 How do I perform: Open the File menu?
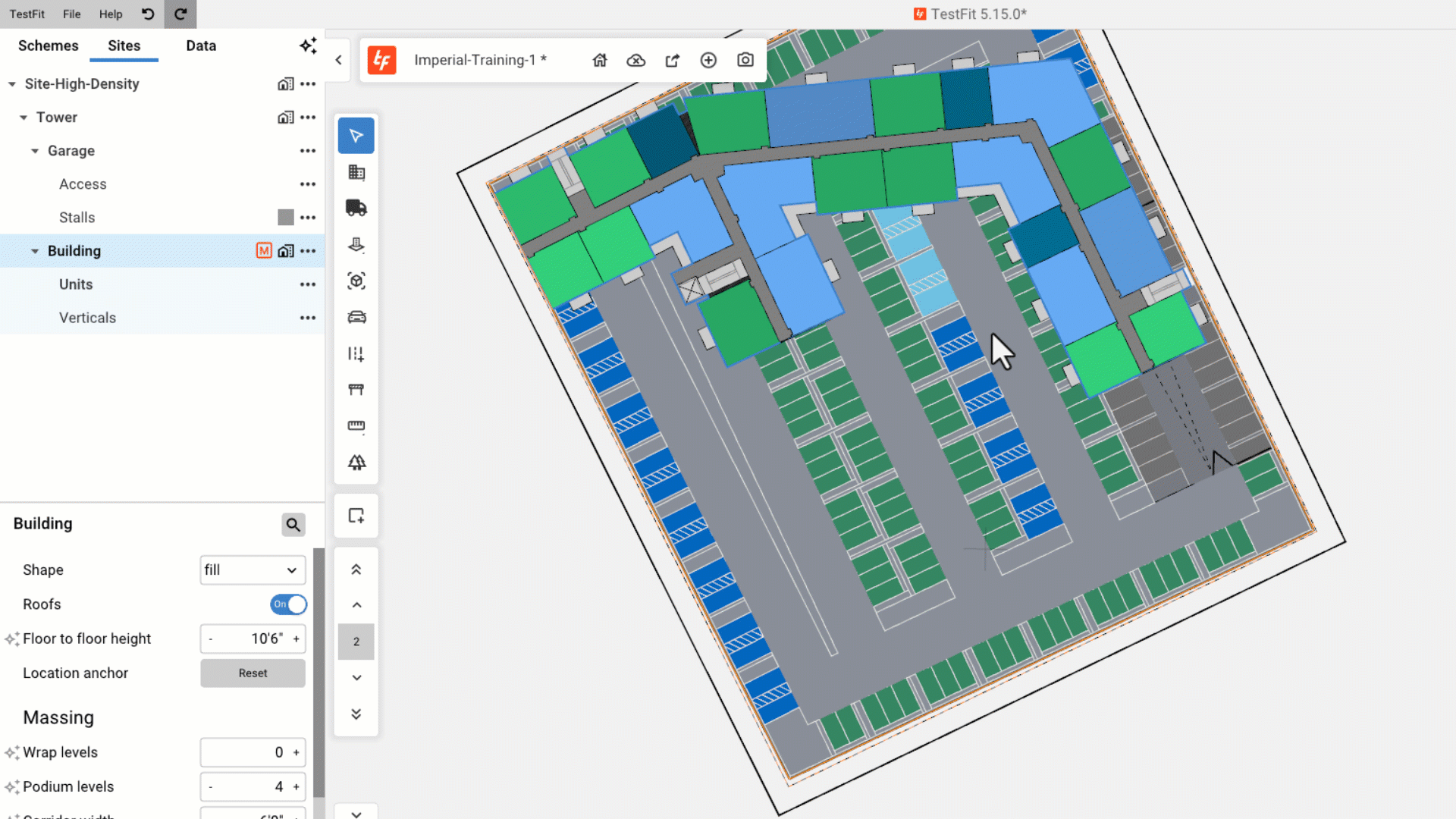(x=71, y=14)
